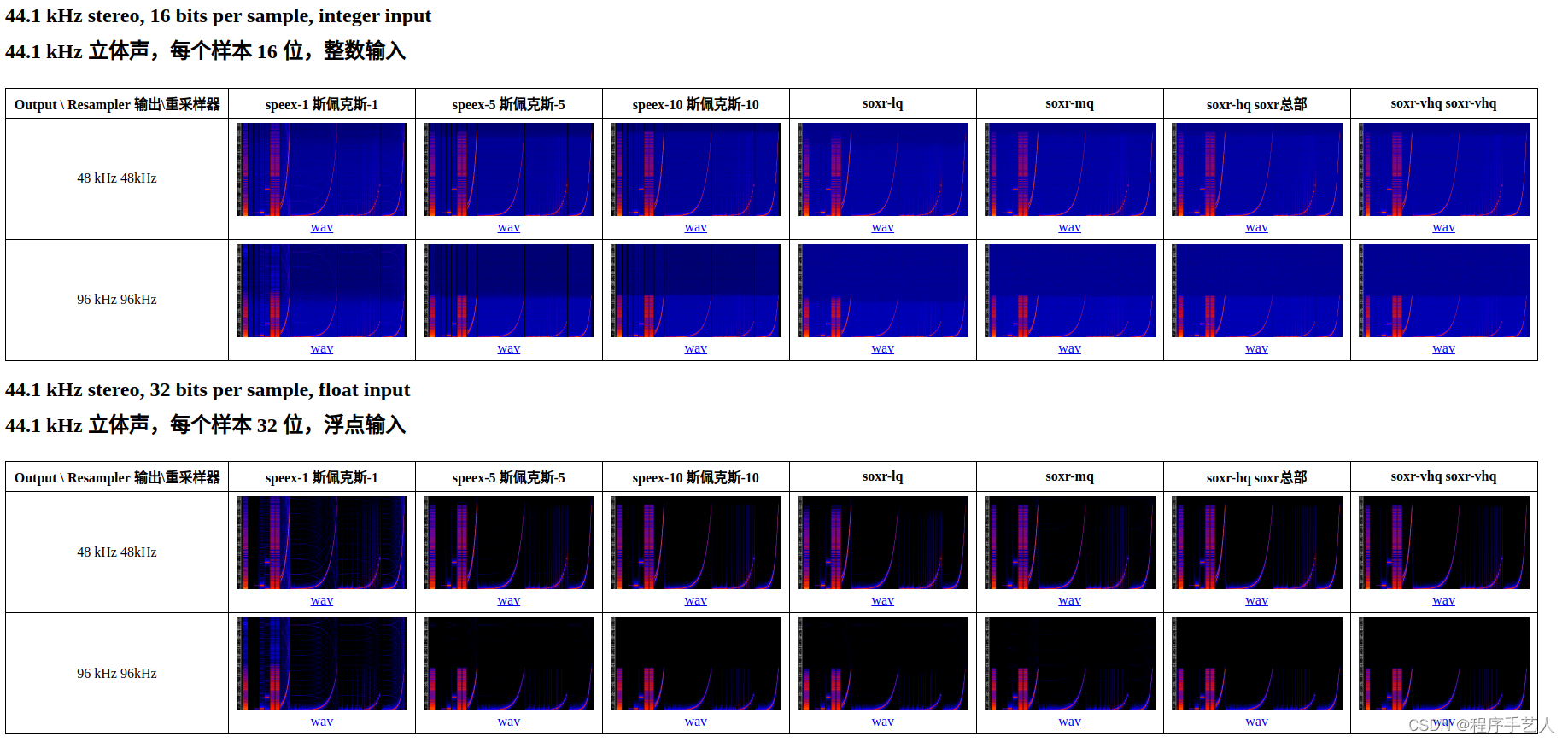View soxr-vhq 48 kHz spectrogram in float input table
Screen dimensions: 1568x742
click(x=1444, y=542)
